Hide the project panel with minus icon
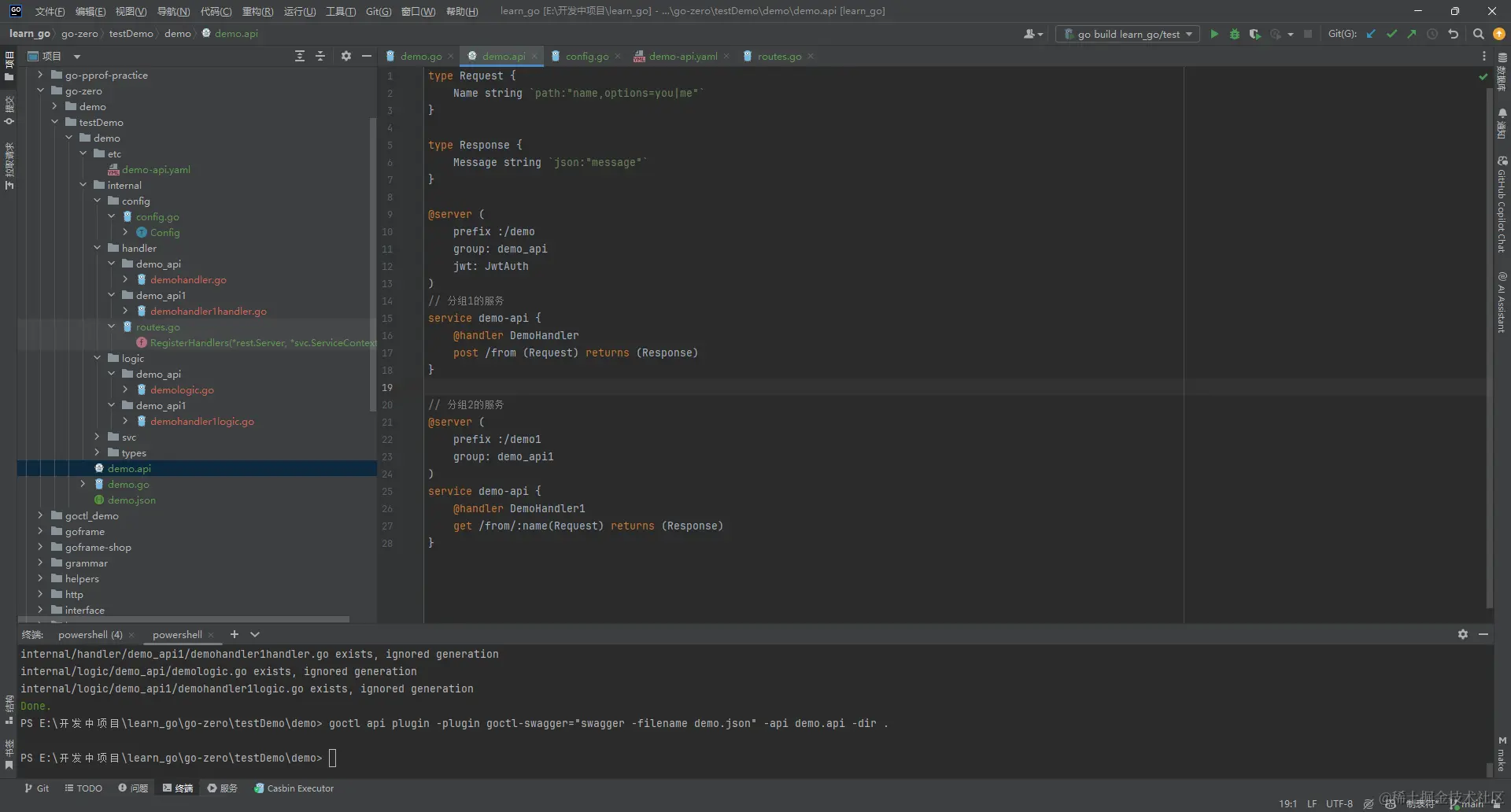The width and height of the screenshot is (1511, 812). (x=366, y=56)
